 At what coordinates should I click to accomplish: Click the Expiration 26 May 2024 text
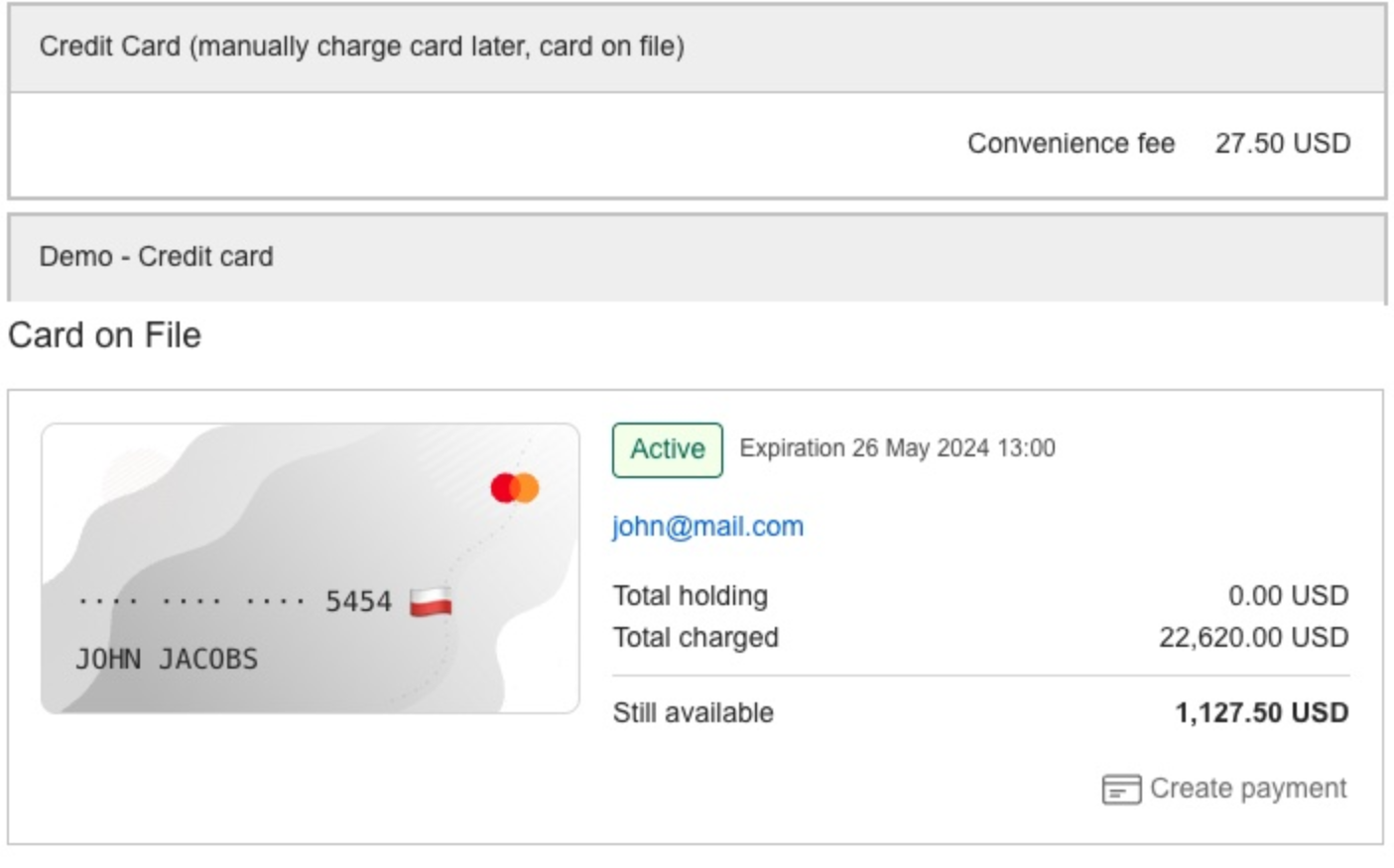(x=897, y=448)
